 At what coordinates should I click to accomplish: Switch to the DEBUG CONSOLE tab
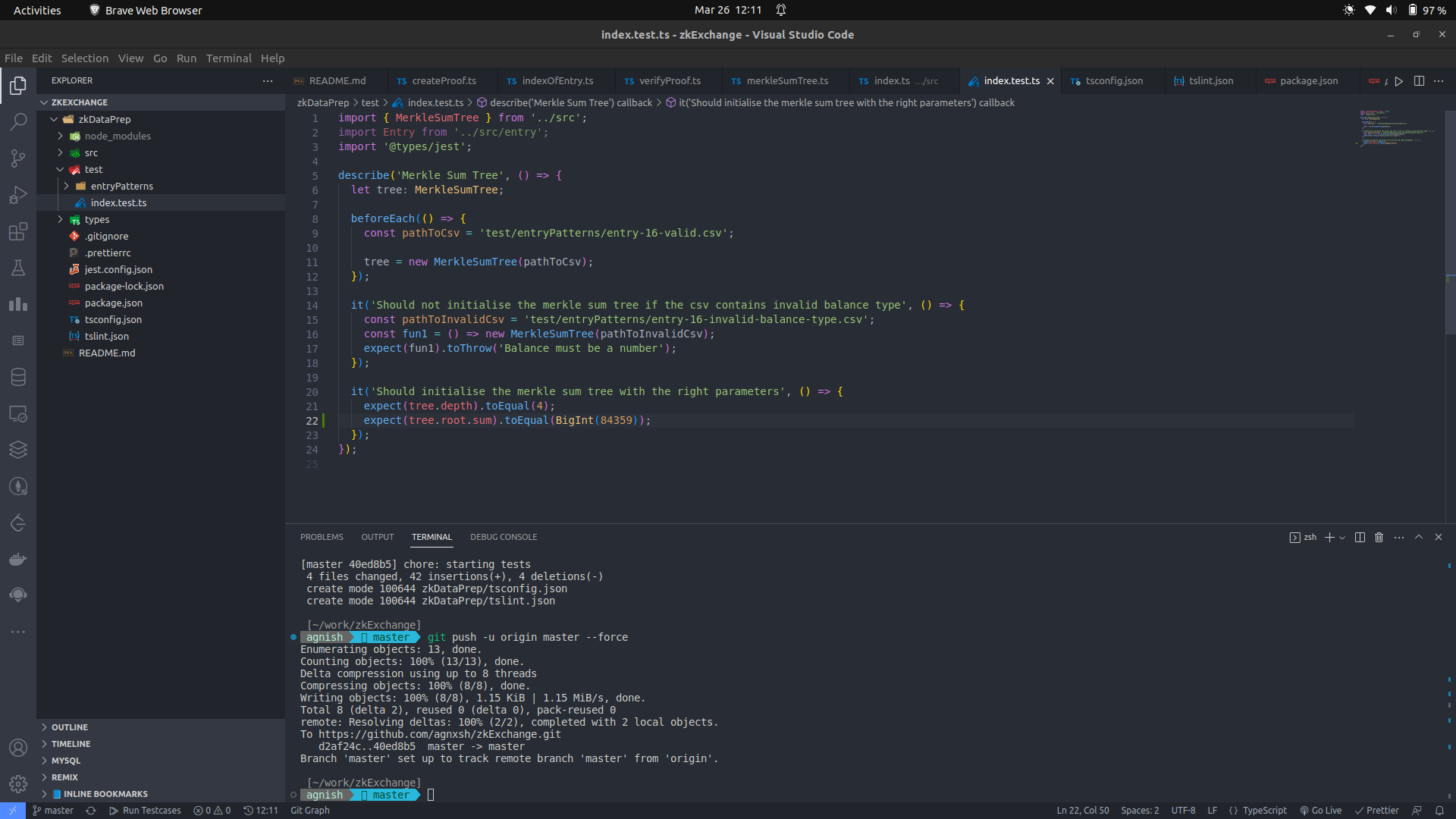click(504, 537)
